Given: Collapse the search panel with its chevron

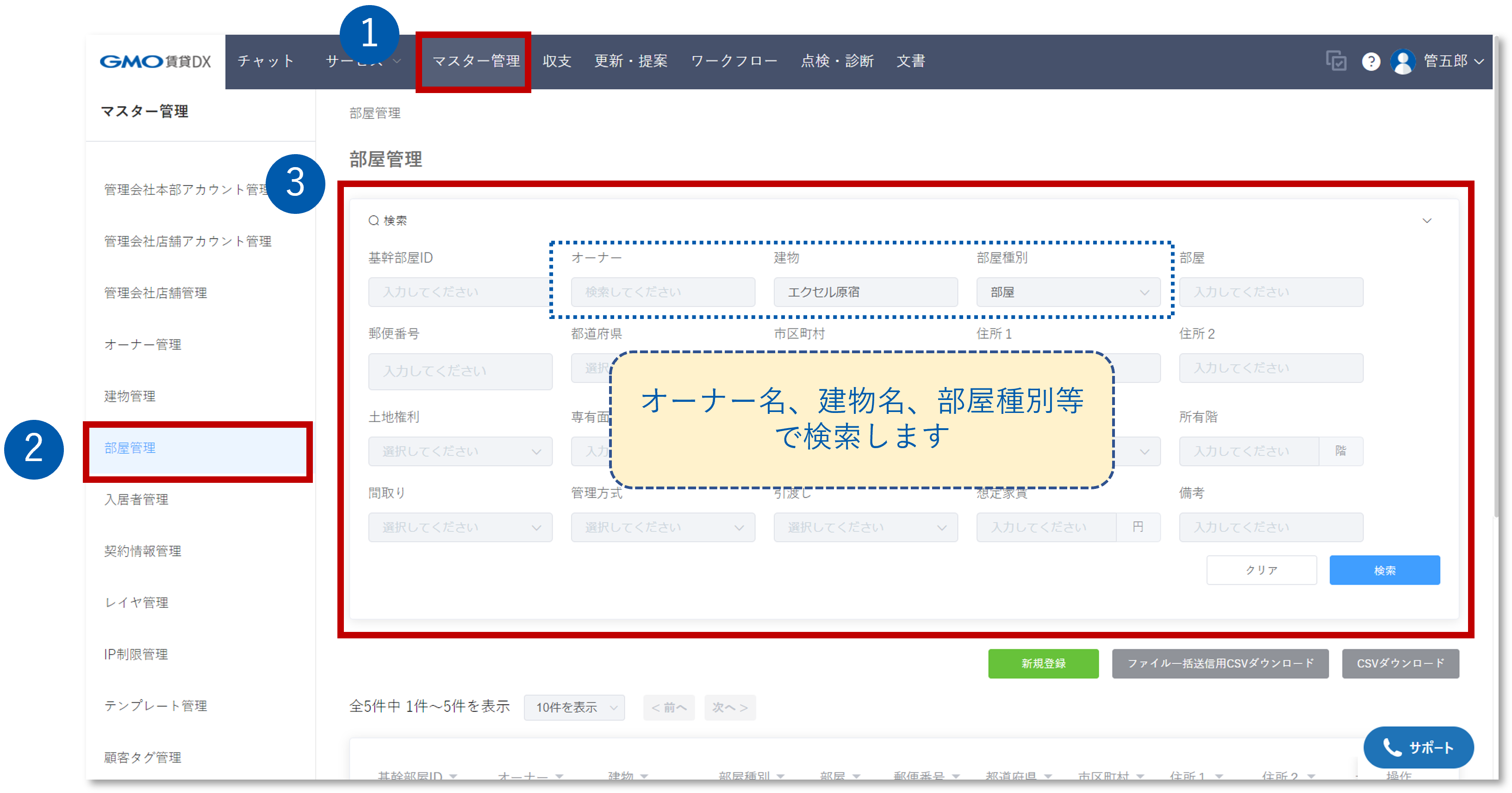Looking at the screenshot, I should click(x=1427, y=221).
